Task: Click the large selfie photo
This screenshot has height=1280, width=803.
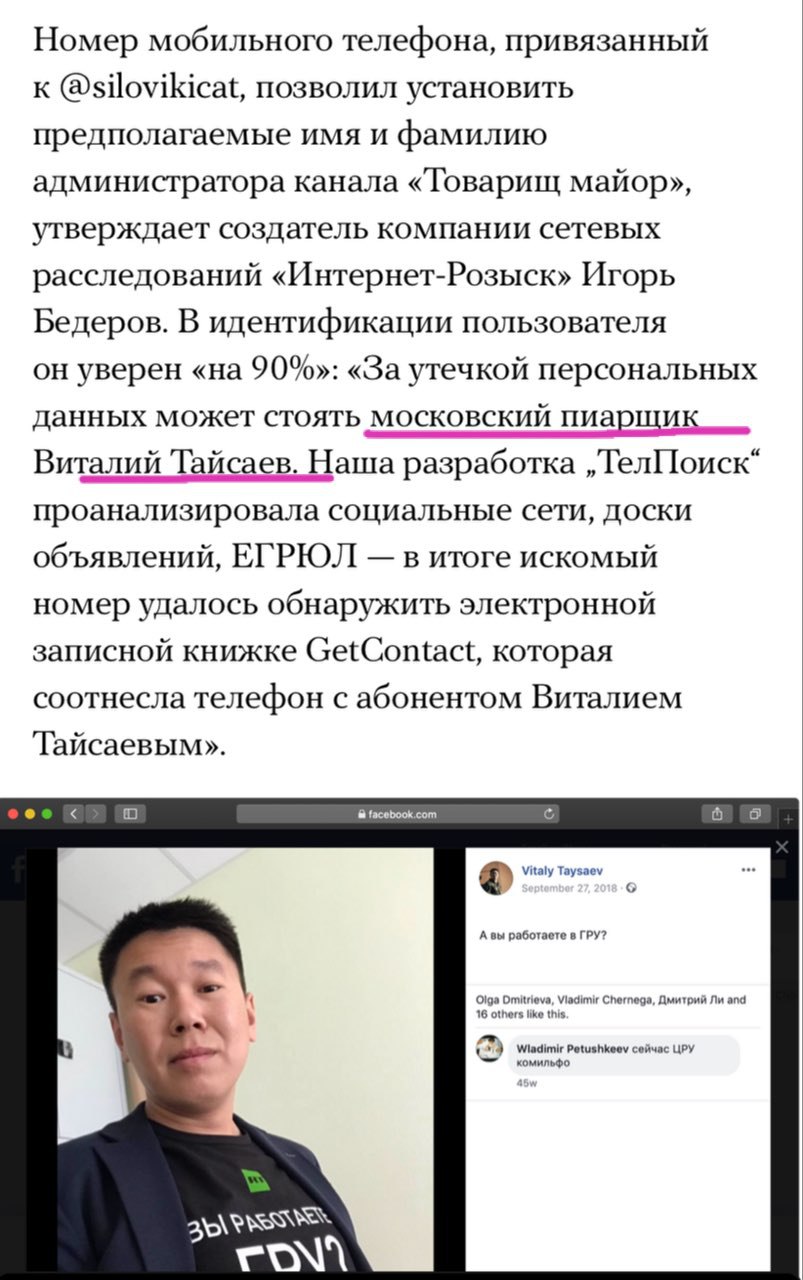Action: [x=245, y=1059]
